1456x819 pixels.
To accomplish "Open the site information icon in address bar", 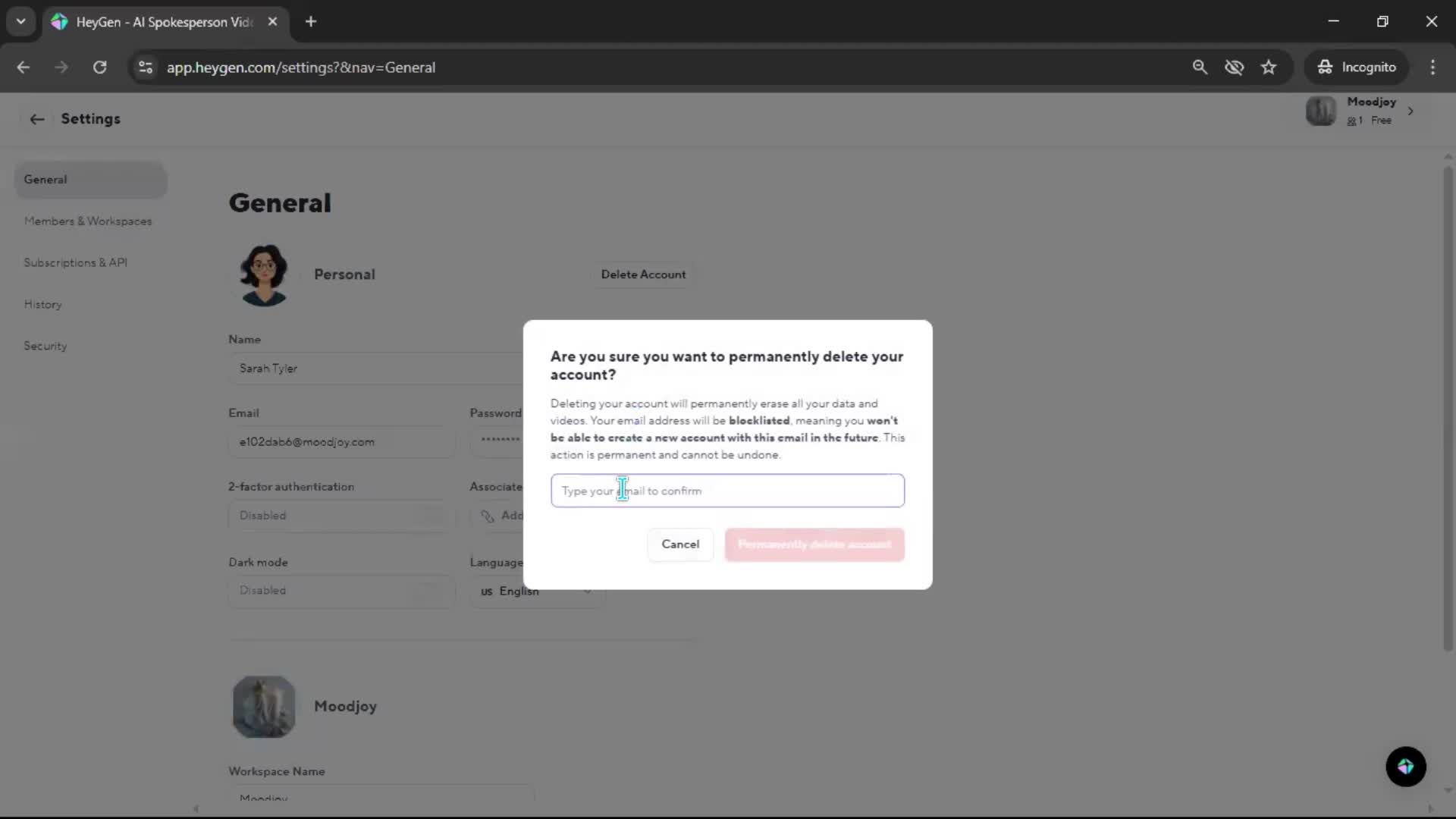I will (146, 67).
